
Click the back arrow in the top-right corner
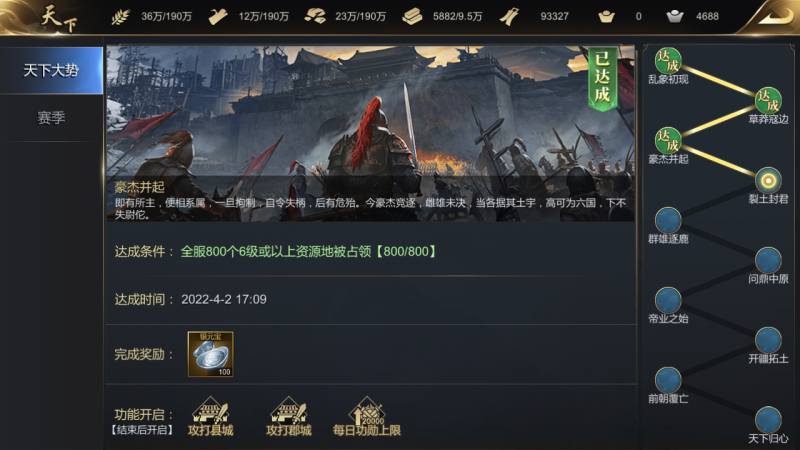(773, 16)
